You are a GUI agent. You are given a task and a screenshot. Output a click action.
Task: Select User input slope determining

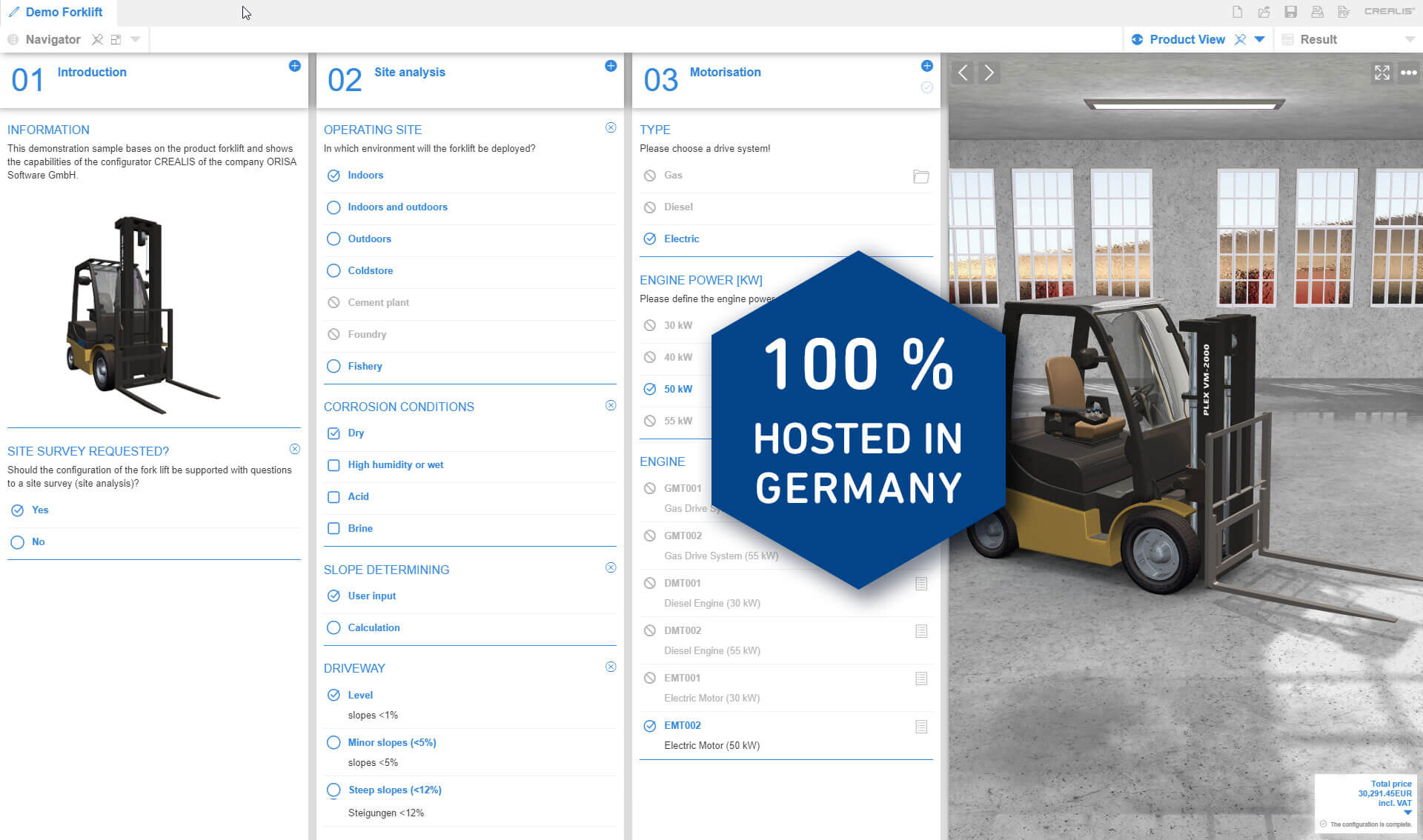(470, 596)
